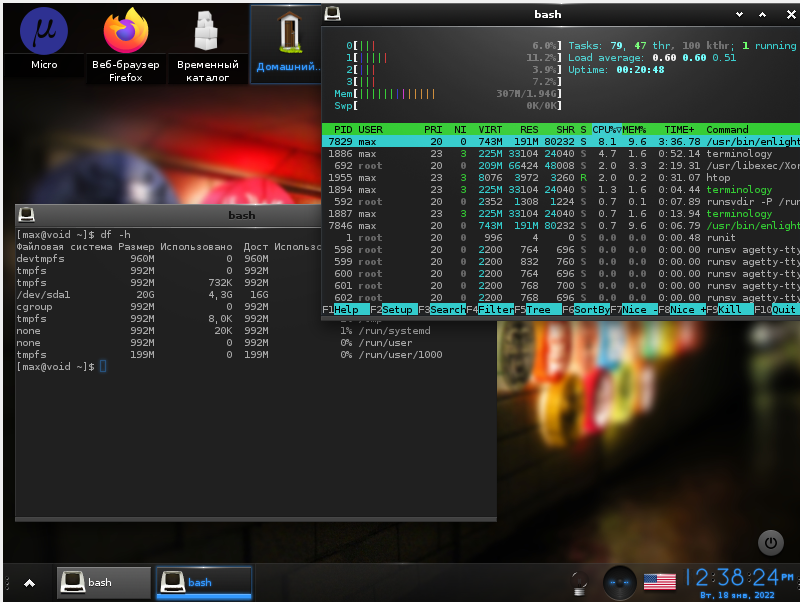The width and height of the screenshot is (800, 602).
Task: Click /run/user/1000 mount path
Action: pyautogui.click(x=401, y=355)
